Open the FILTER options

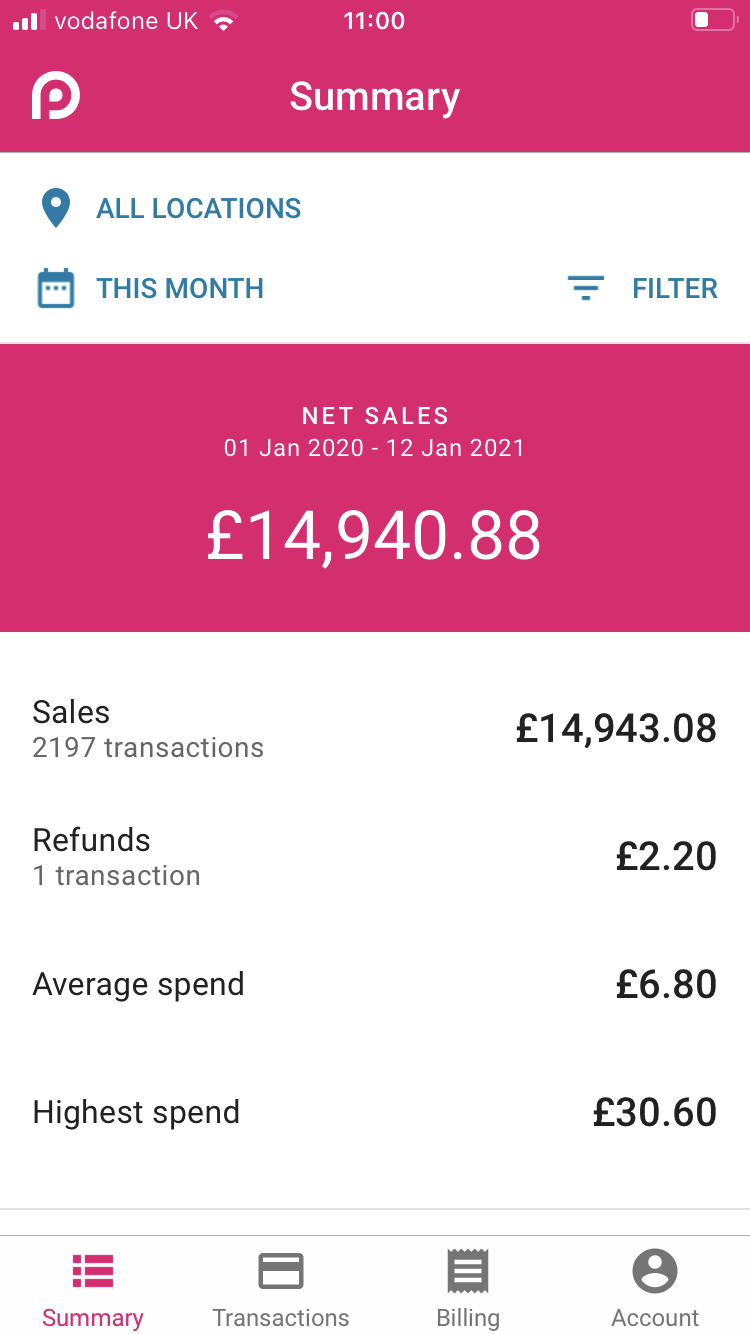[x=675, y=289]
